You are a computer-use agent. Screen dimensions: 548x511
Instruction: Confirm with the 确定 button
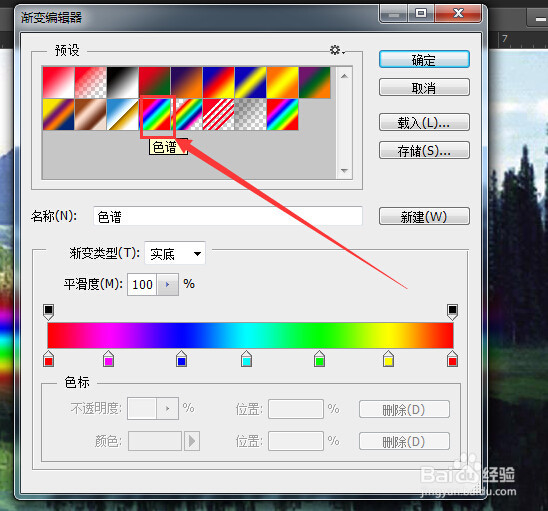[424, 60]
